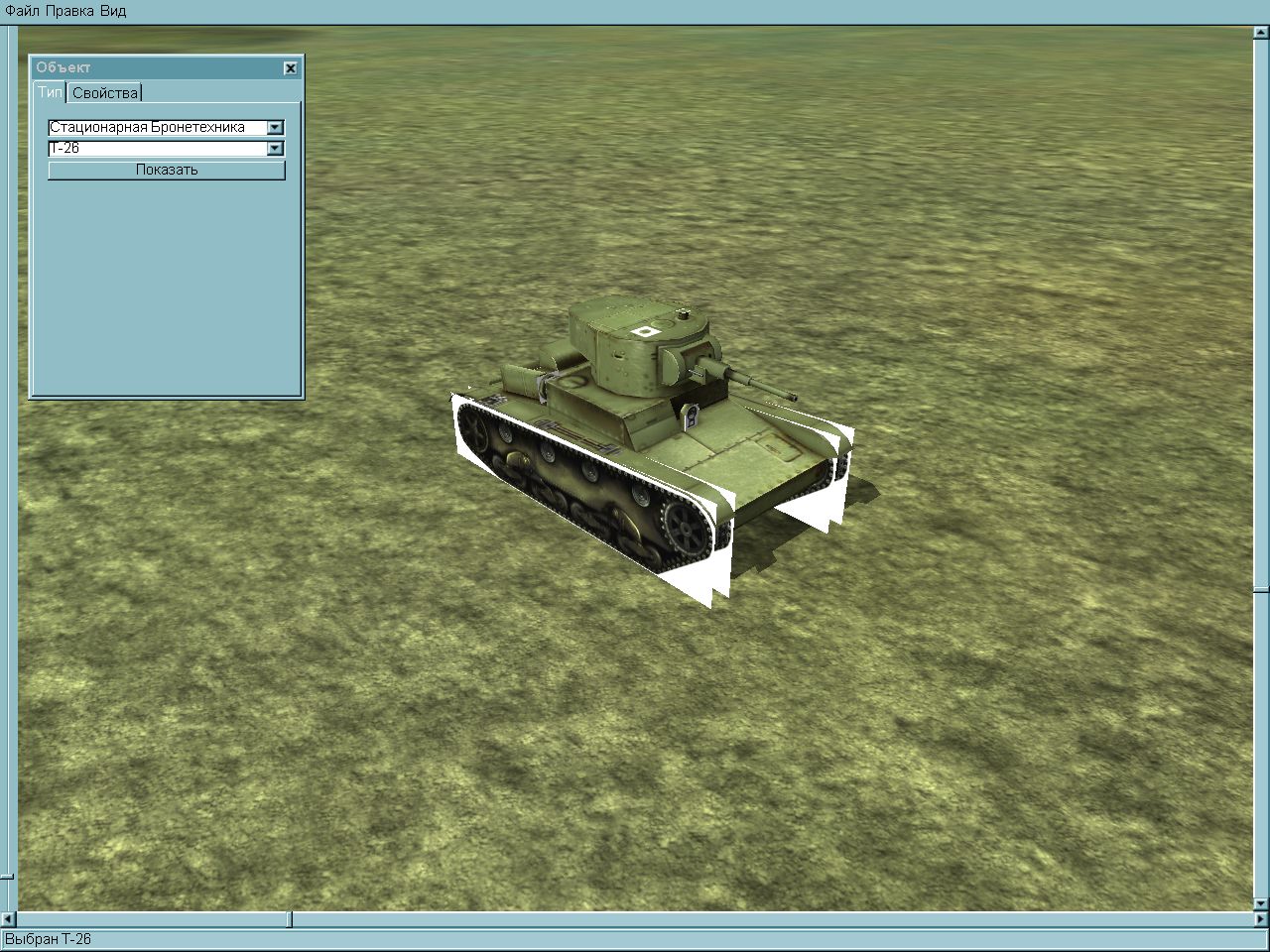Screen dimensions: 1270x952
Task: Open the Вид menu
Action: pyautogui.click(x=113, y=11)
